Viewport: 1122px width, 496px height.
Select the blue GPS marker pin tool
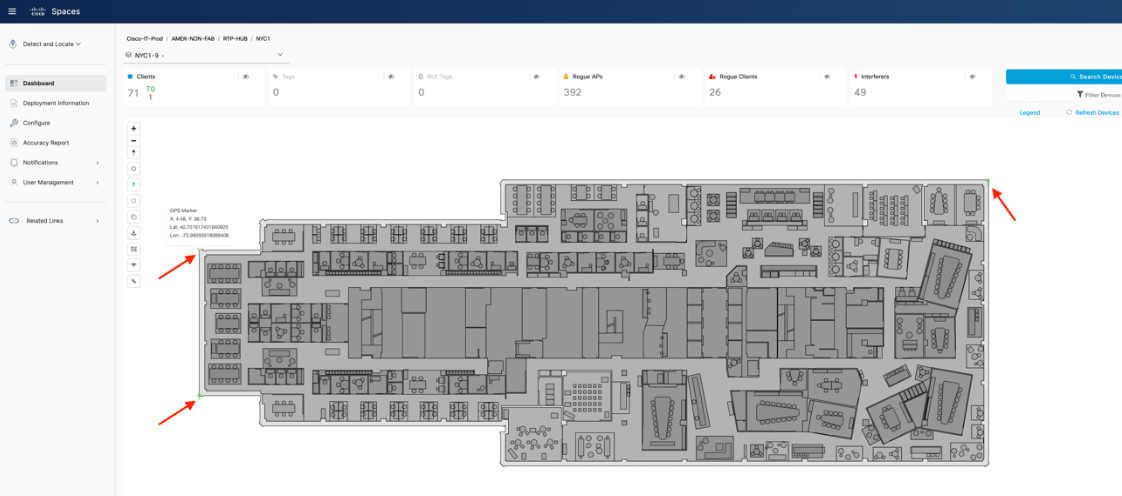pyautogui.click(x=134, y=185)
